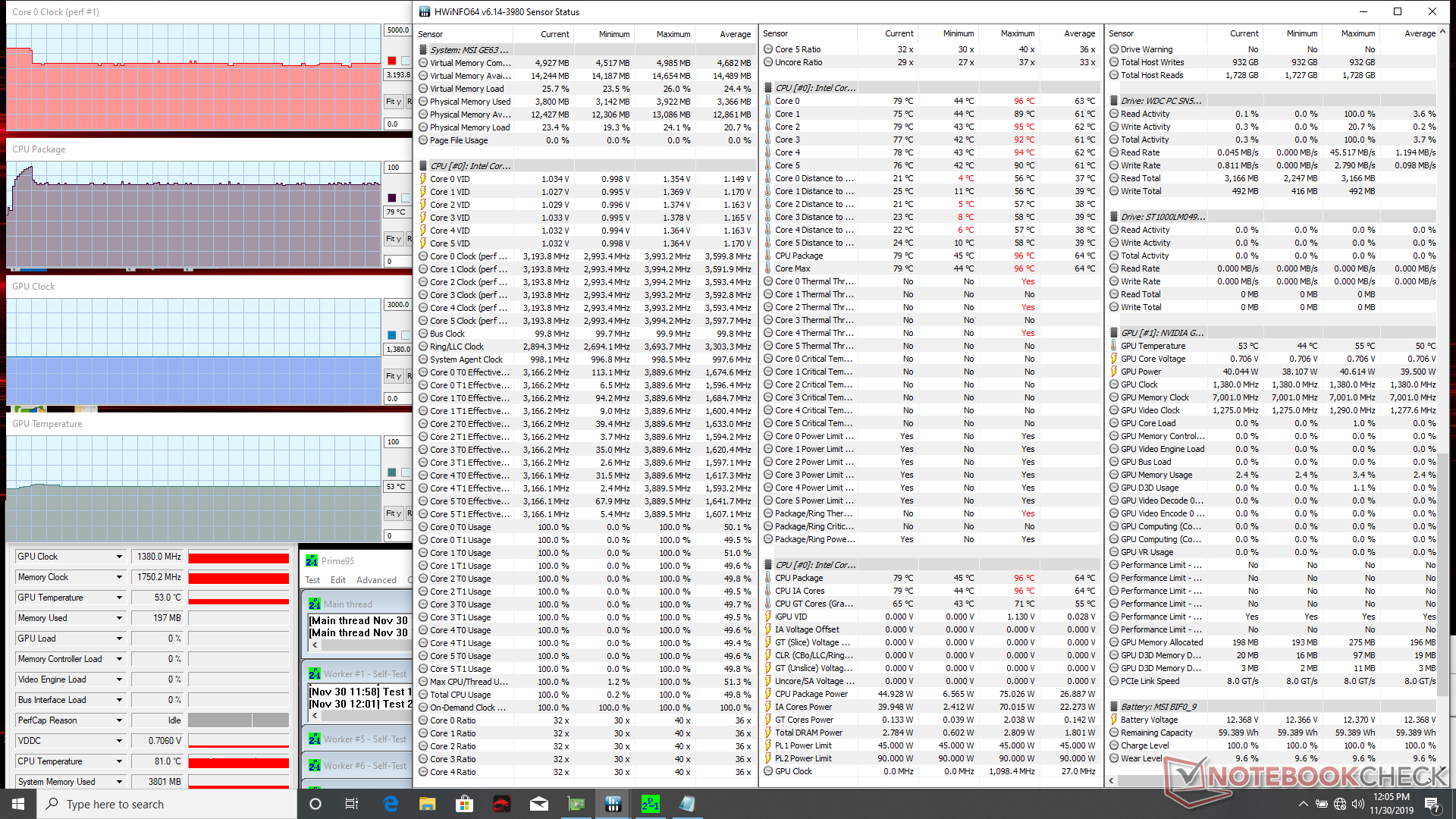Click the teal color swatch of GPU Temperature graph
The width and height of the screenshot is (1456, 819).
[391, 472]
